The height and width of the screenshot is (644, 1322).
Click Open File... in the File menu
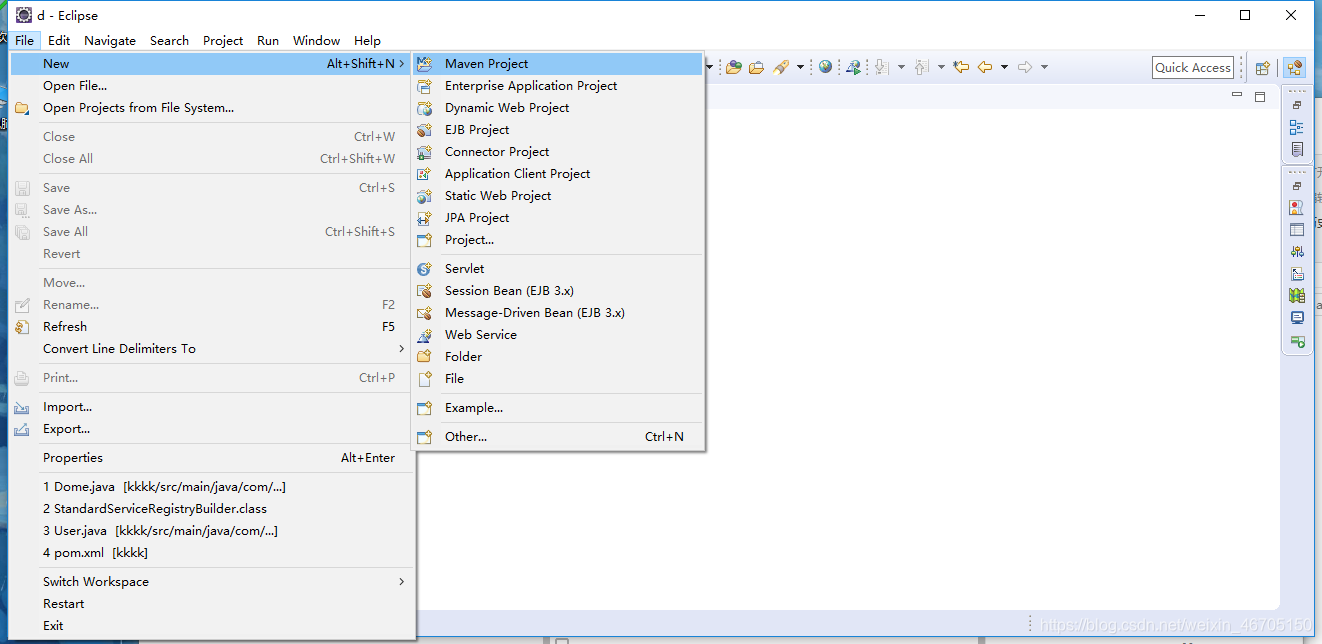coord(212,86)
